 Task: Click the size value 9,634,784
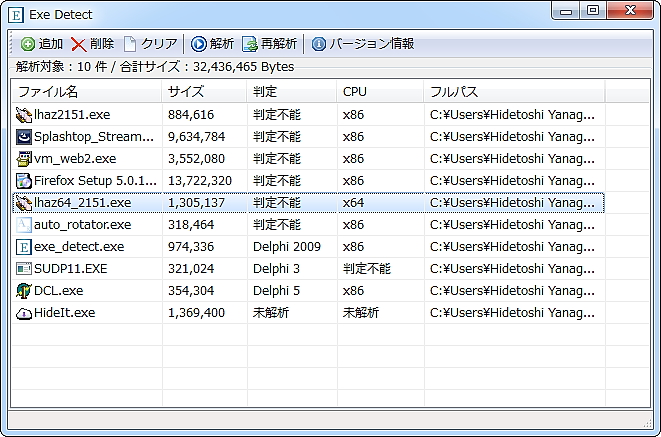196,137
